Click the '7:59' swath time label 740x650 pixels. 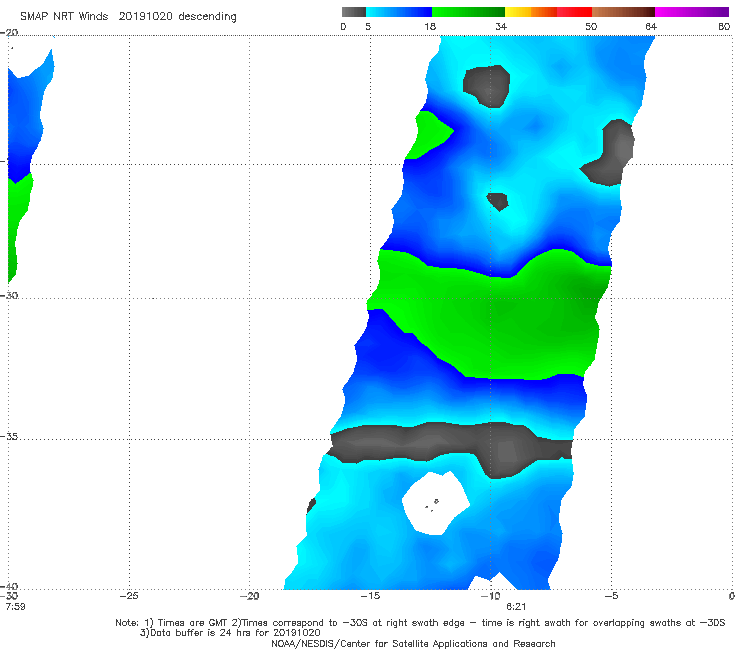(15, 607)
